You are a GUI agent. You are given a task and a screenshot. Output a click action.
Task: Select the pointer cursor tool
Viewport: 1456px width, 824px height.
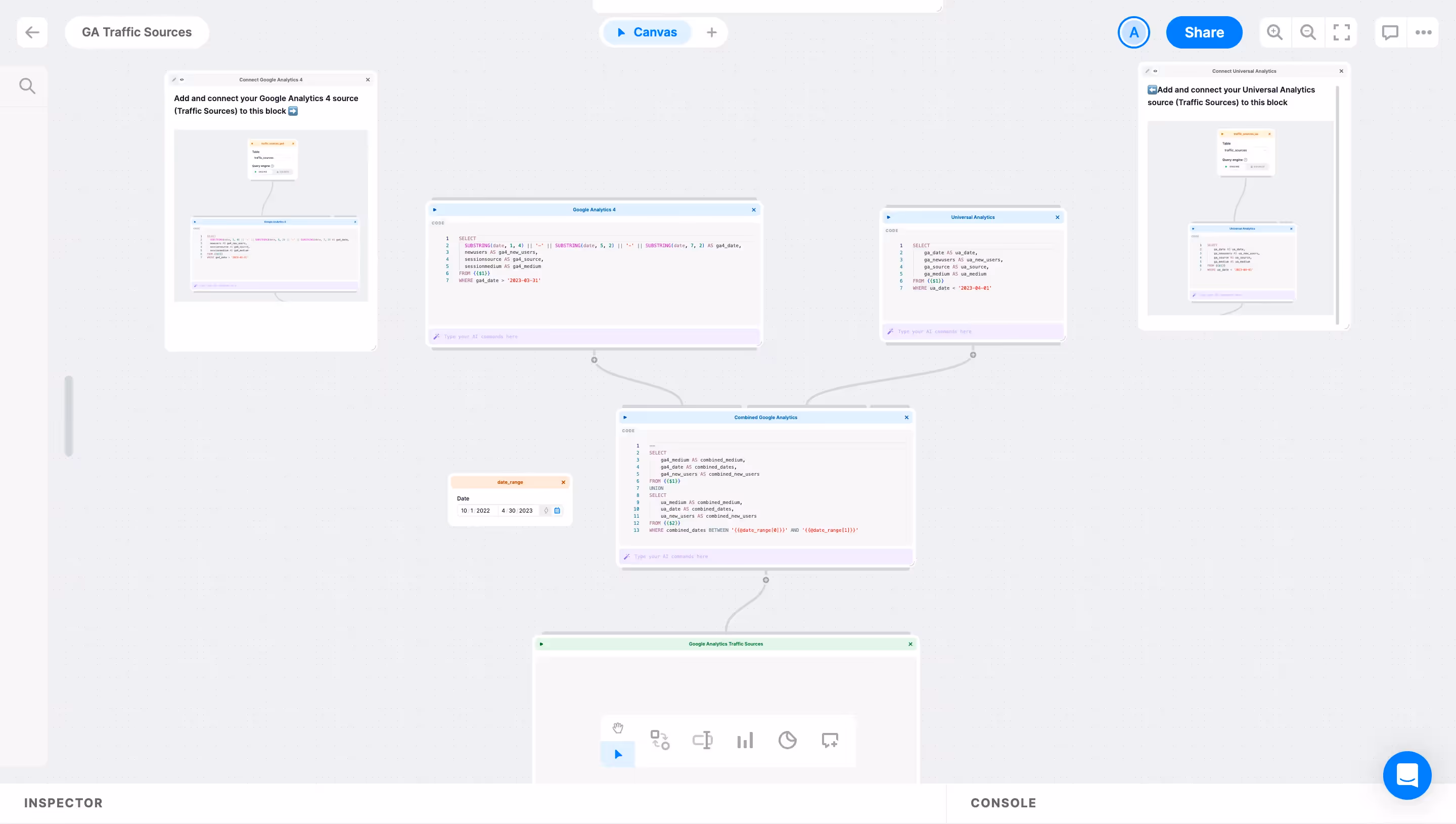pos(618,754)
